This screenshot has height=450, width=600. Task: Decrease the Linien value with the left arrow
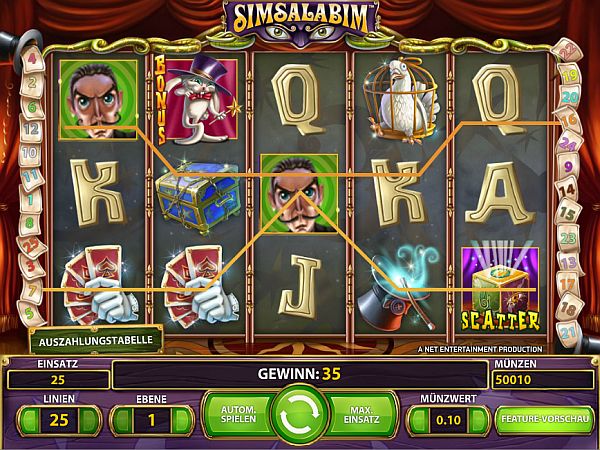30,420
